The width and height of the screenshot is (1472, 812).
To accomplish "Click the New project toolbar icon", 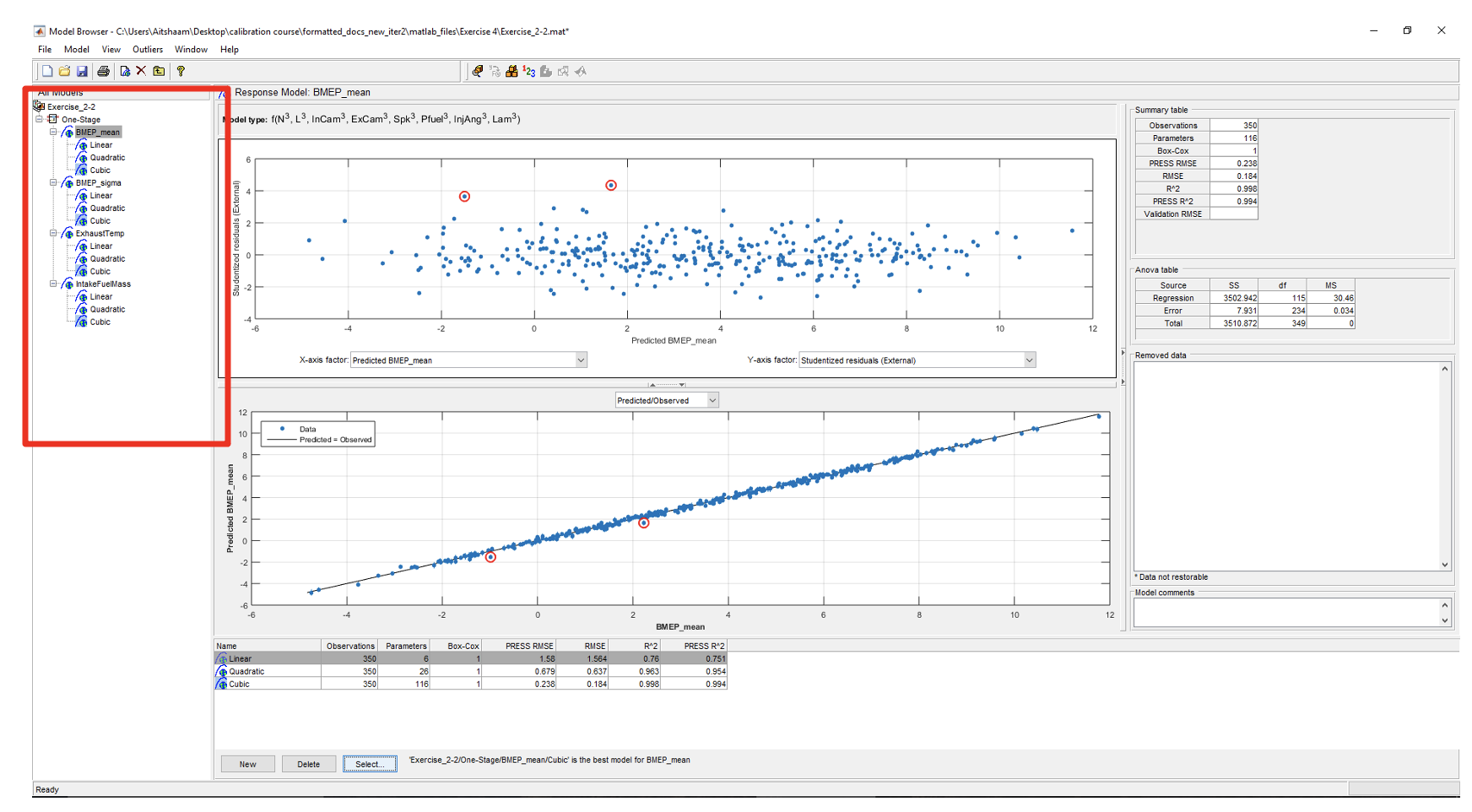I will (x=47, y=72).
